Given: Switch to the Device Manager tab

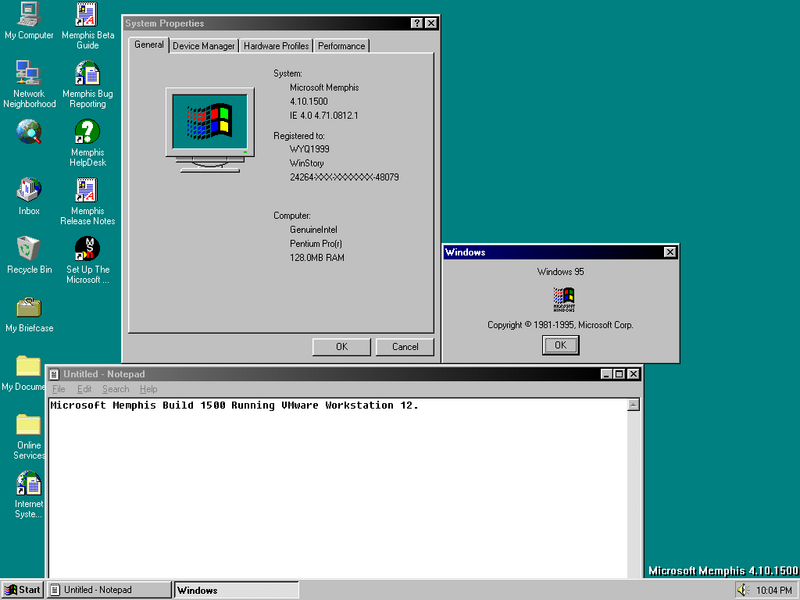Looking at the screenshot, I should click(x=204, y=46).
